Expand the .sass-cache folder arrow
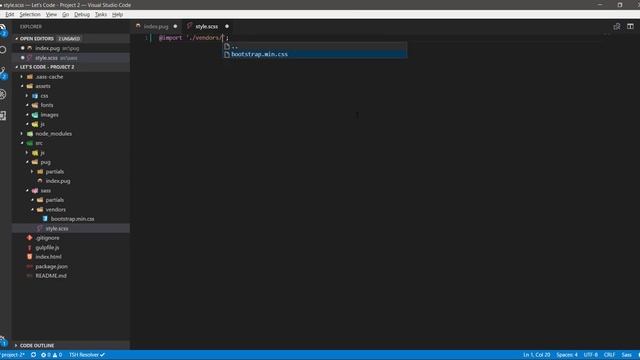This screenshot has width=640, height=360. point(22,77)
